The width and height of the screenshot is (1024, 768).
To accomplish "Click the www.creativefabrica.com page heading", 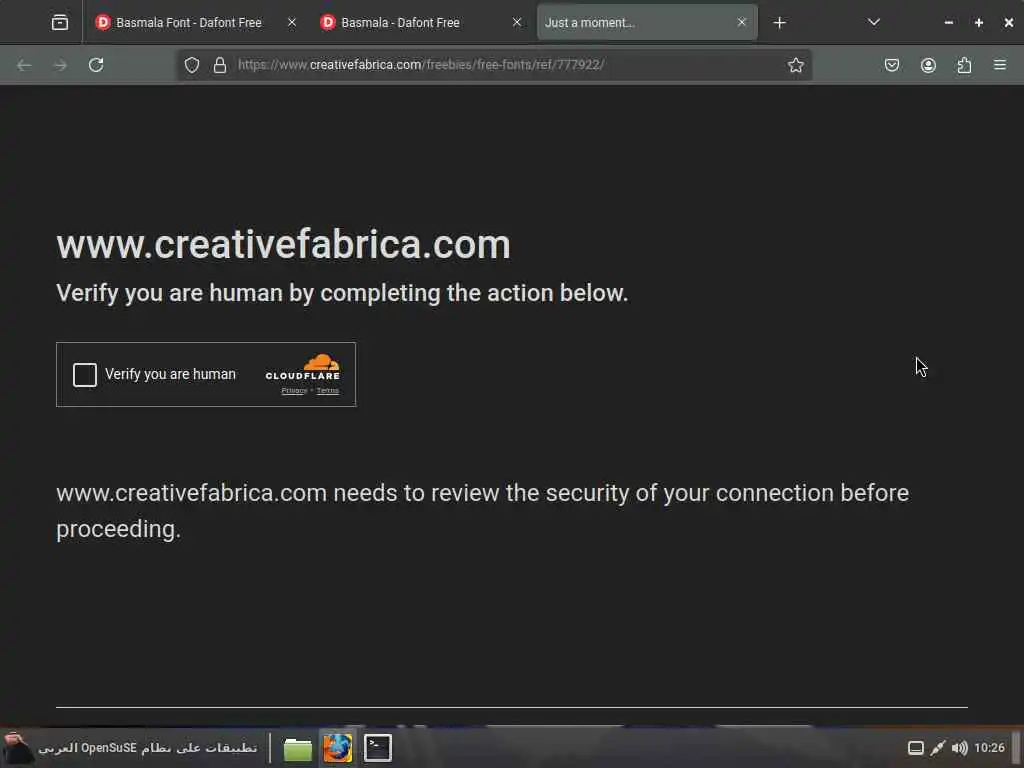I will (283, 245).
